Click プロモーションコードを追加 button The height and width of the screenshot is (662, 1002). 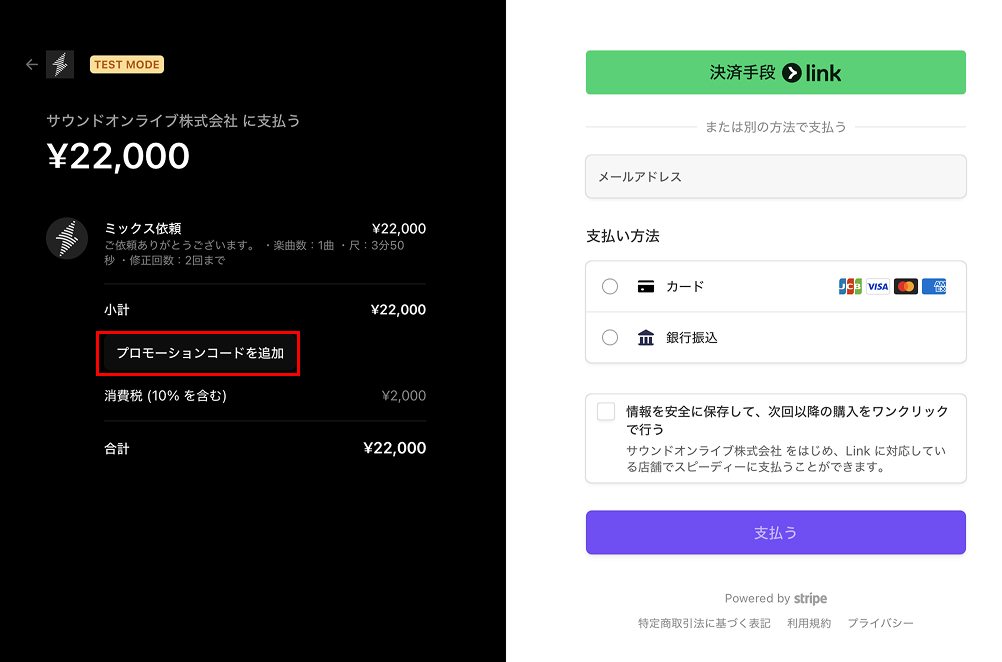tap(199, 353)
